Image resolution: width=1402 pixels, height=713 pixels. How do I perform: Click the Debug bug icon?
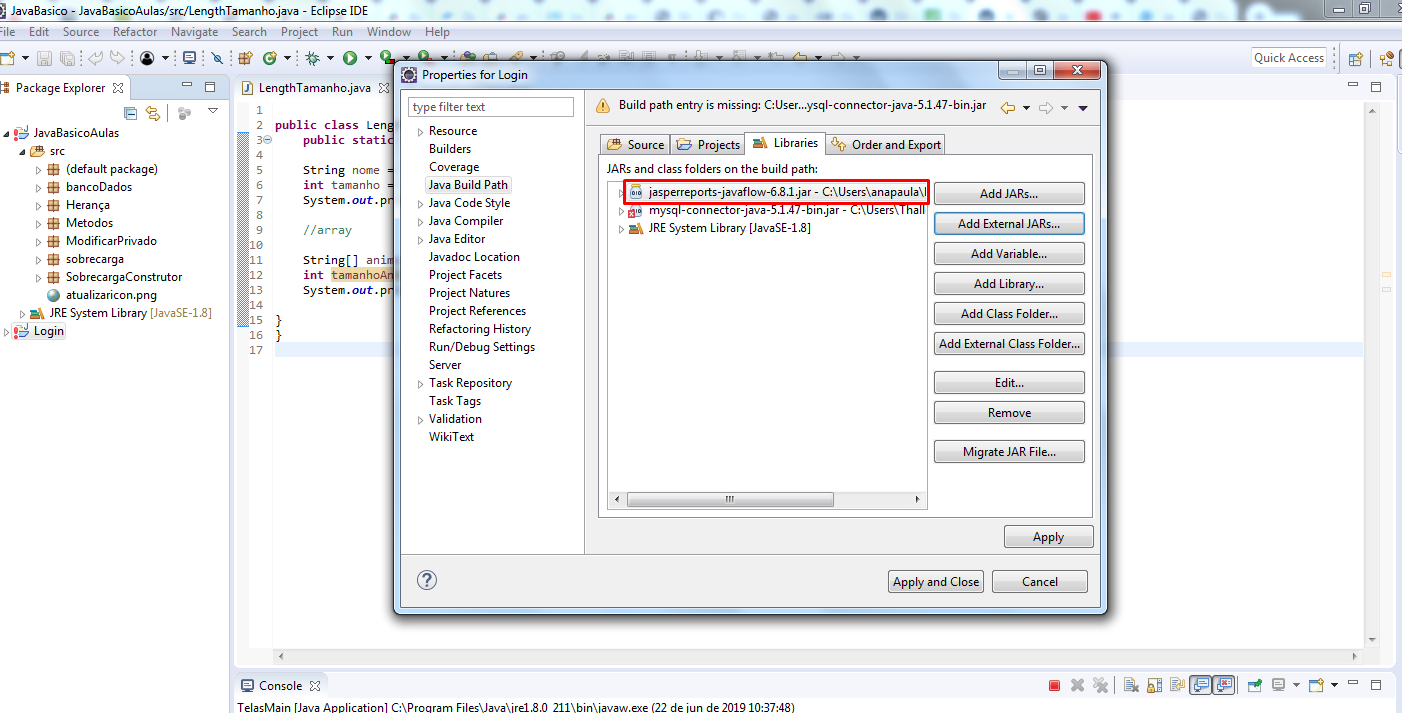(x=312, y=59)
